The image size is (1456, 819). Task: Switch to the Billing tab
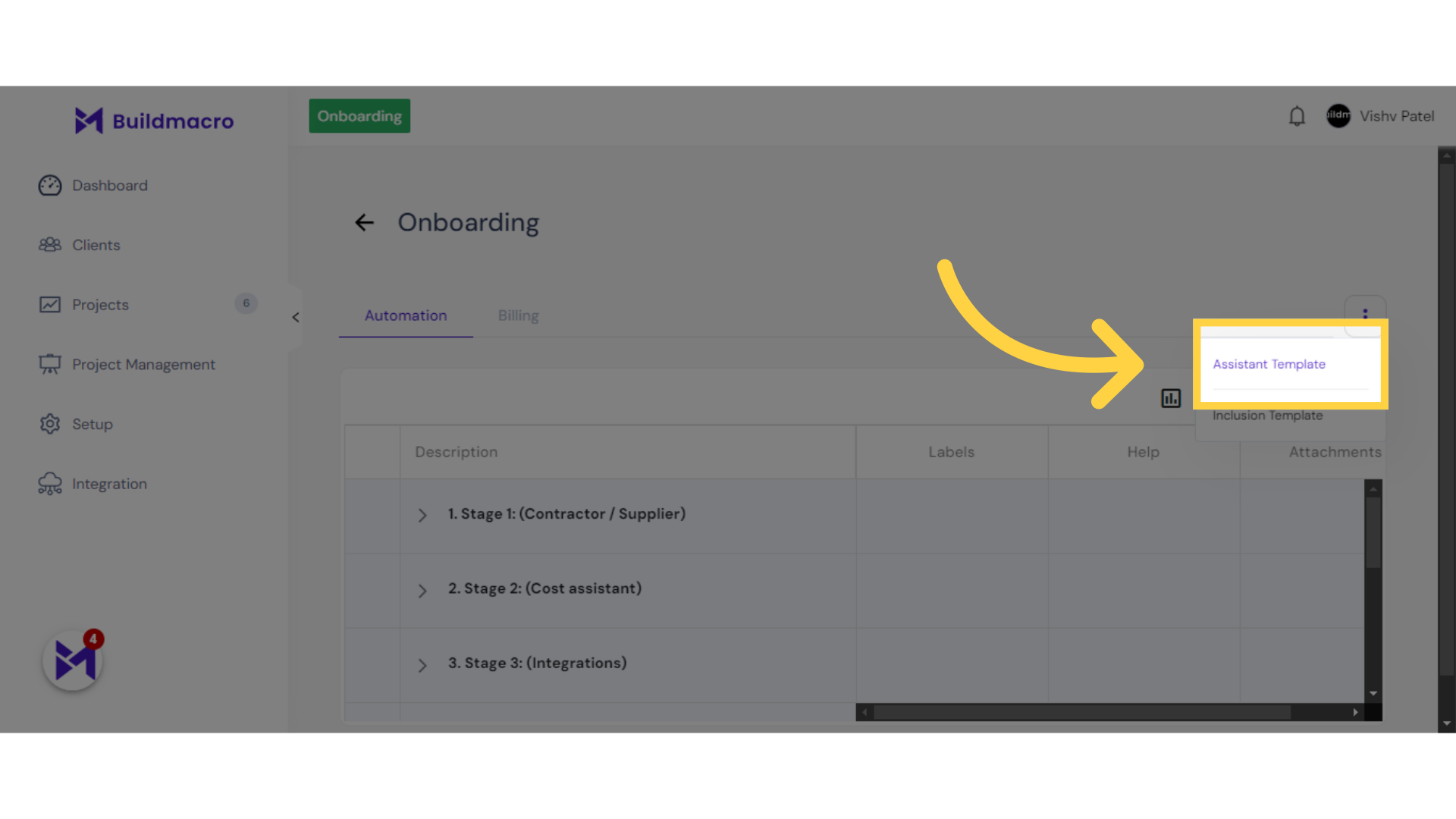[518, 315]
